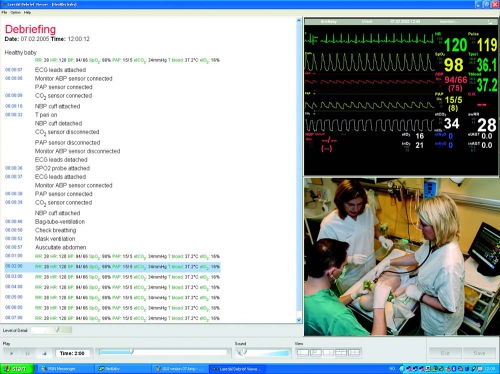
Task: Click the PAP 15/5 reading on the monitor
Action: (x=453, y=100)
